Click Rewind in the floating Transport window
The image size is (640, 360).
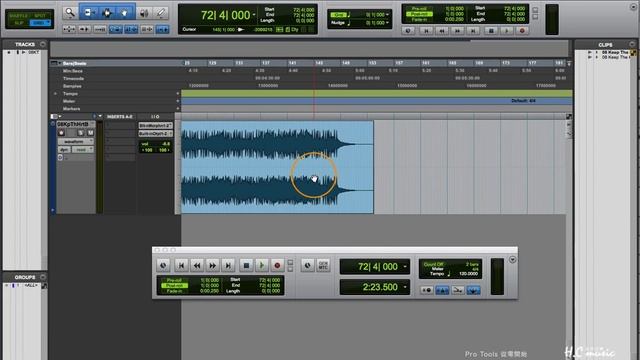click(197, 265)
